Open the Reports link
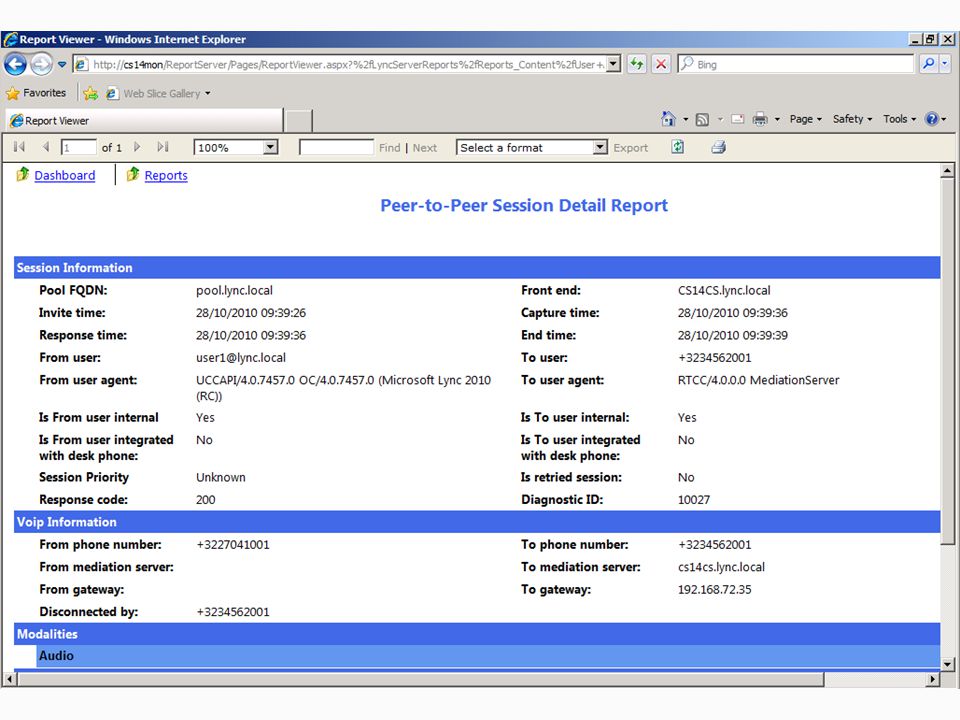 click(x=166, y=175)
